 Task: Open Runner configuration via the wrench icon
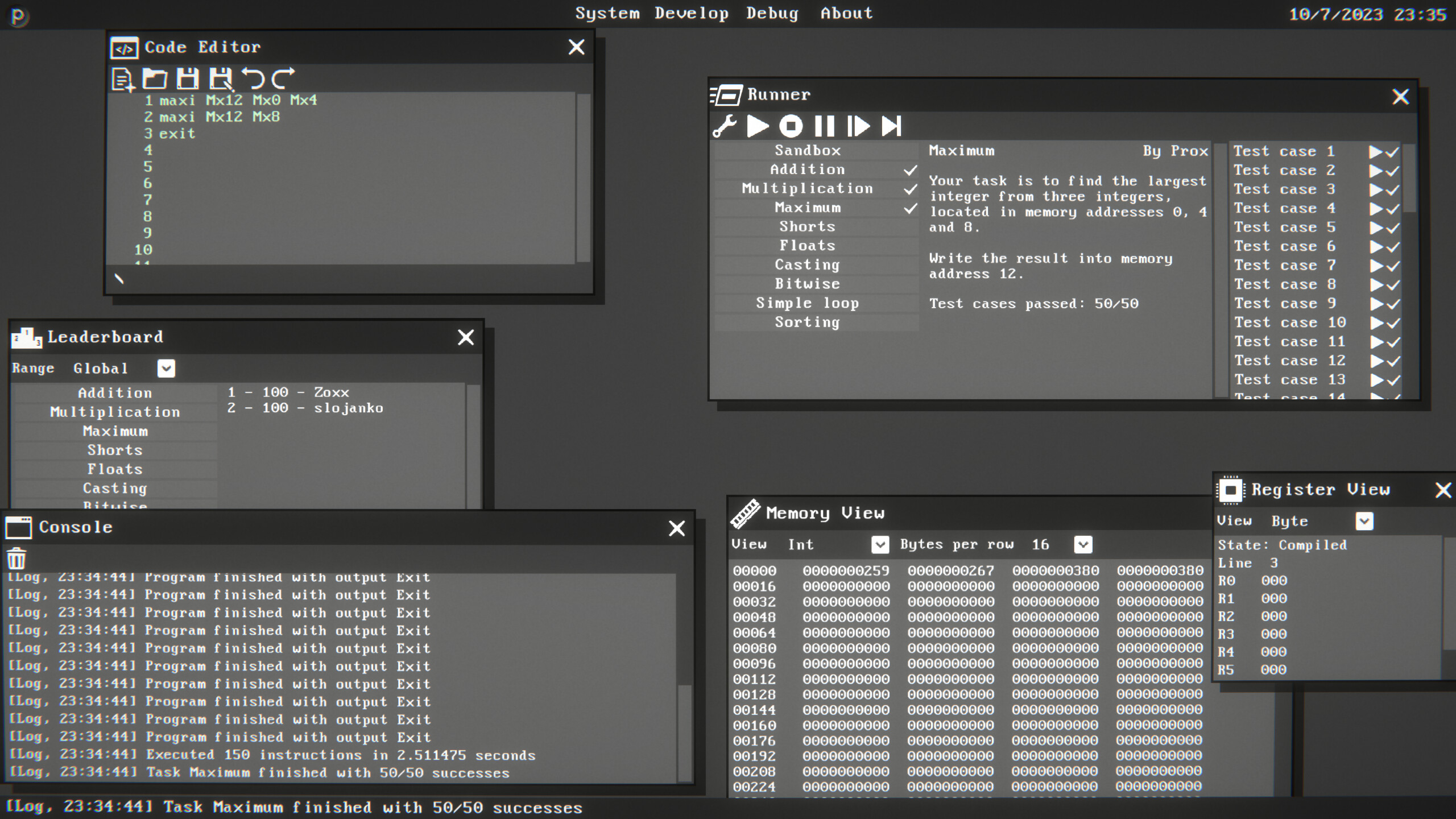tap(723, 126)
